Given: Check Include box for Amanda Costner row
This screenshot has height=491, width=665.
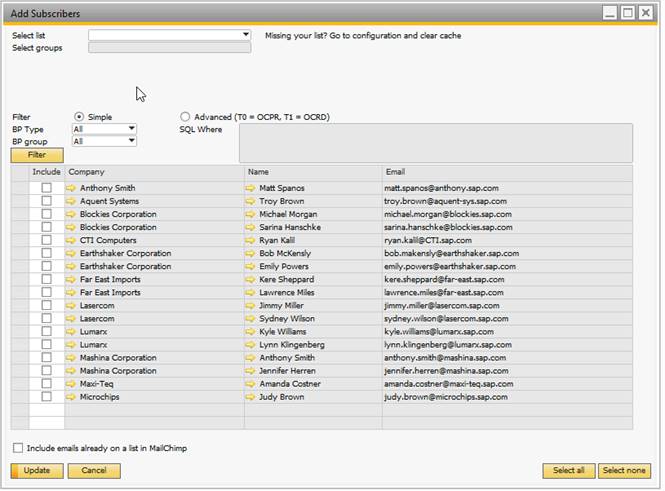Looking at the screenshot, I should coord(47,384).
